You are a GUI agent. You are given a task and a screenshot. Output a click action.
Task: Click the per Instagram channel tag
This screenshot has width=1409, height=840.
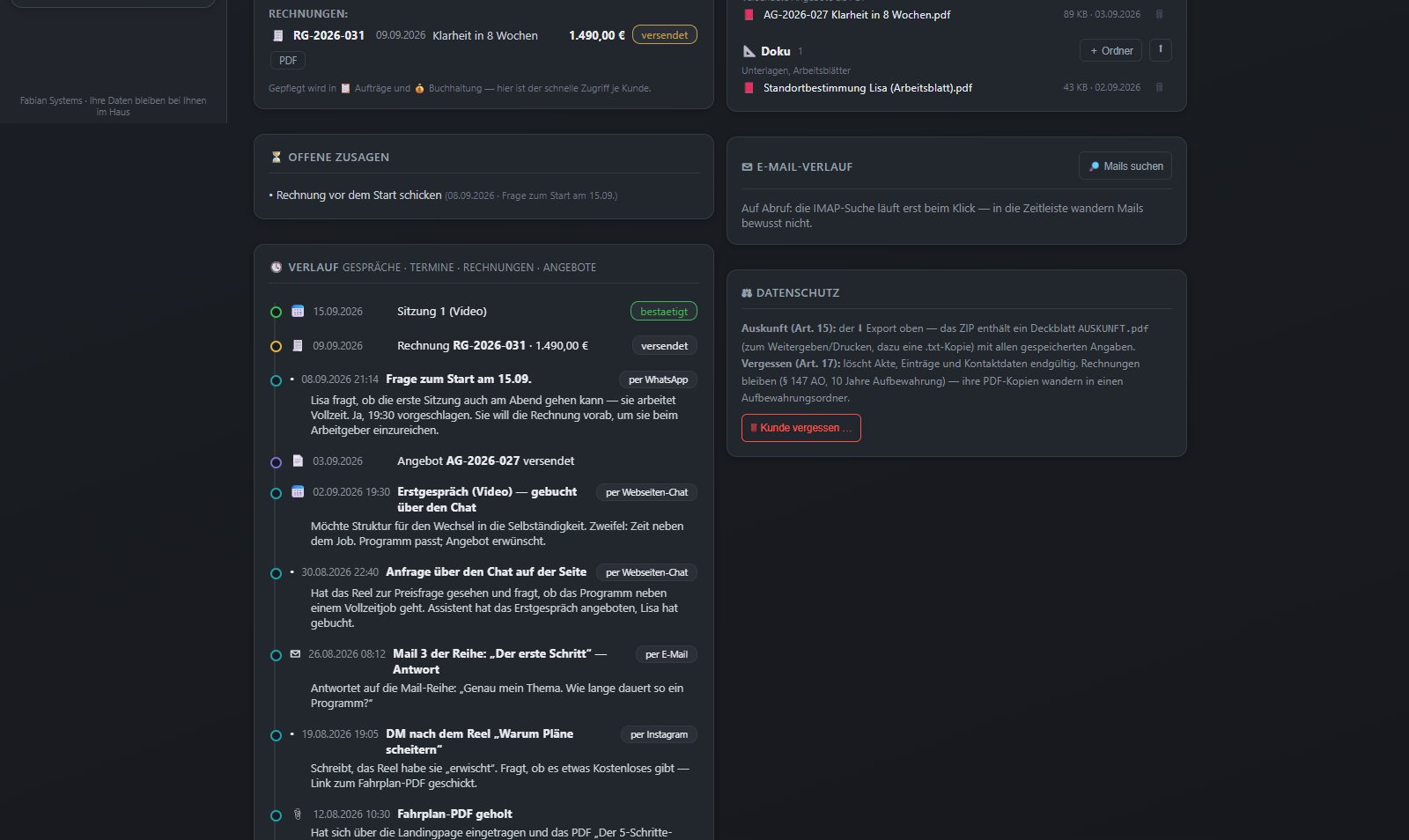click(x=660, y=734)
